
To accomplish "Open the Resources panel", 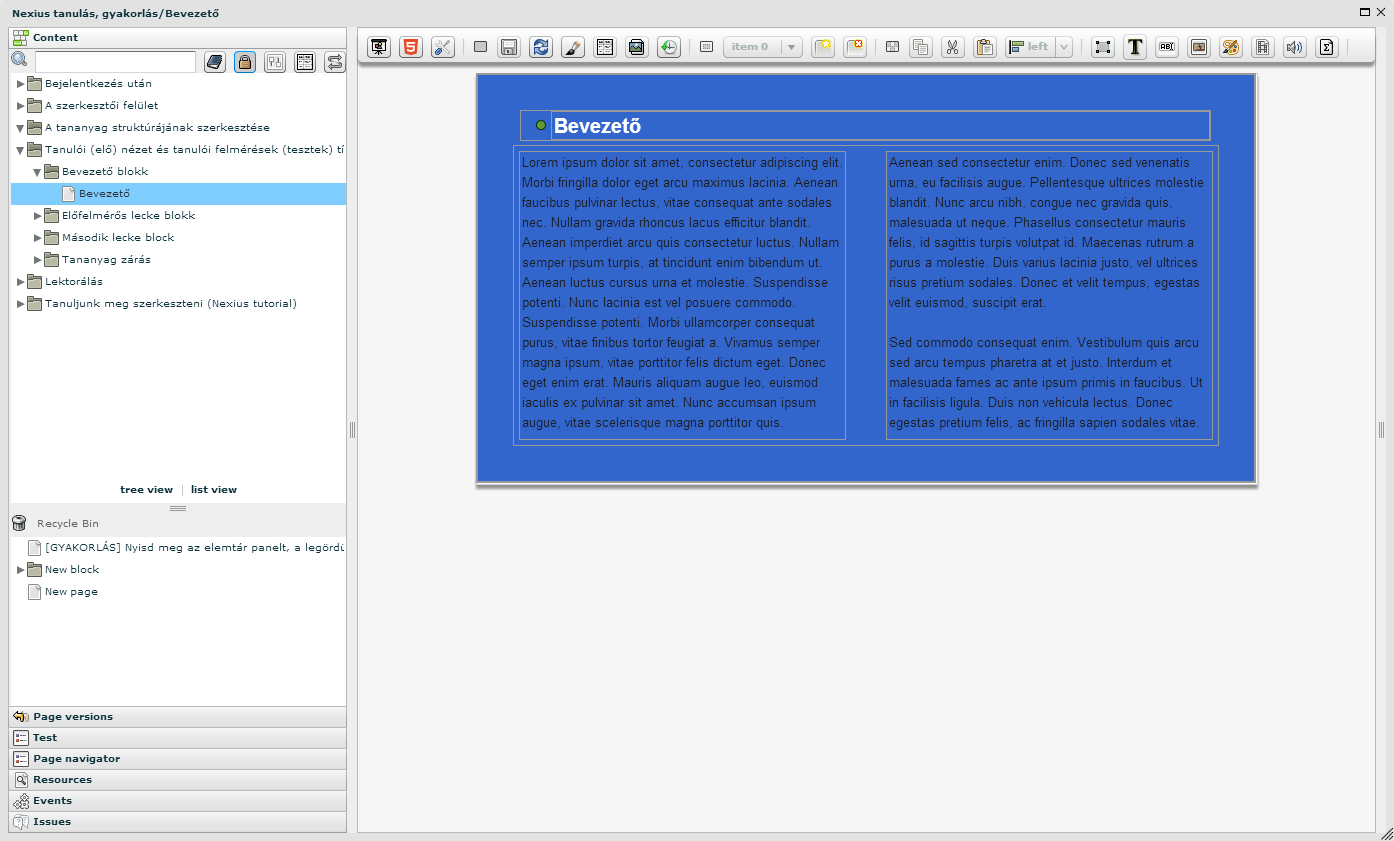I will (x=62, y=780).
